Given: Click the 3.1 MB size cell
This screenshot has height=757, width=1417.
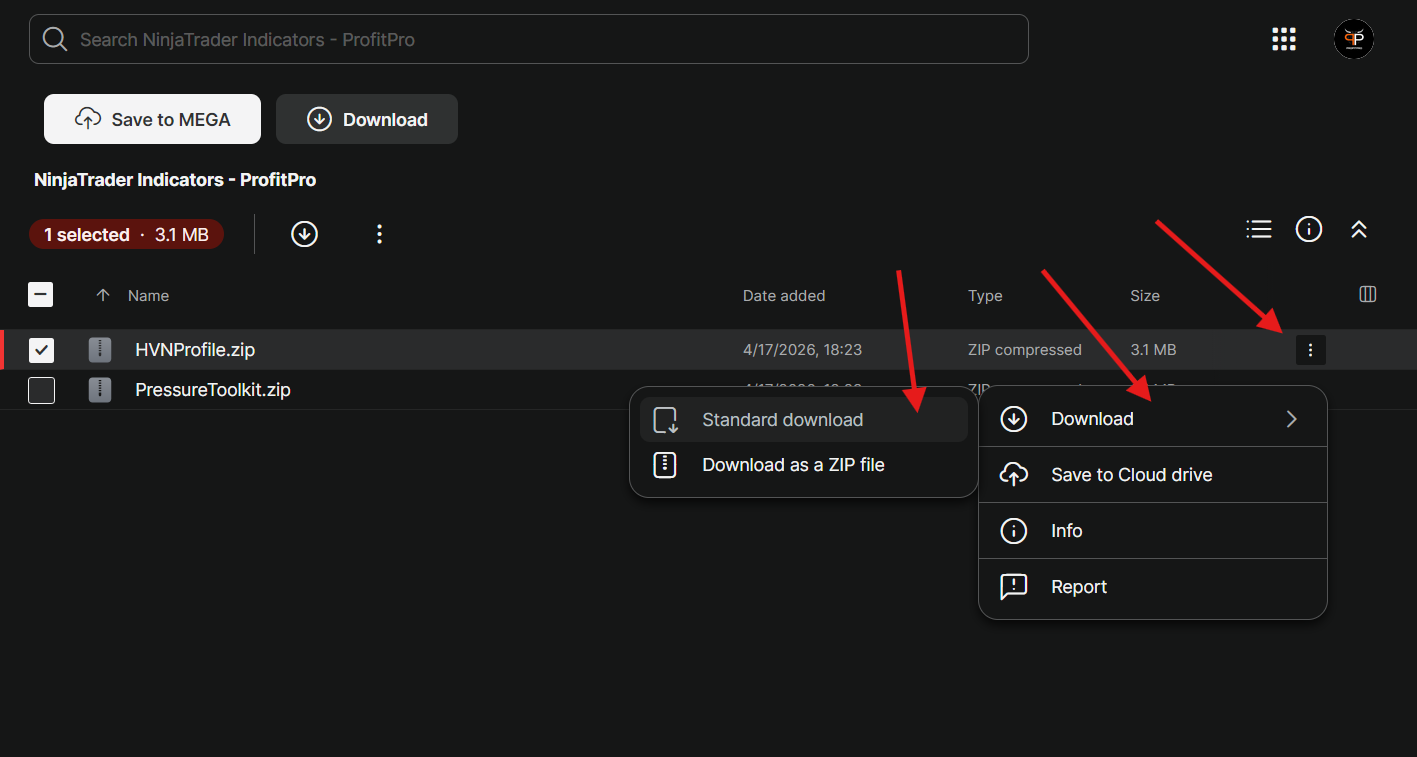Looking at the screenshot, I should point(1153,350).
